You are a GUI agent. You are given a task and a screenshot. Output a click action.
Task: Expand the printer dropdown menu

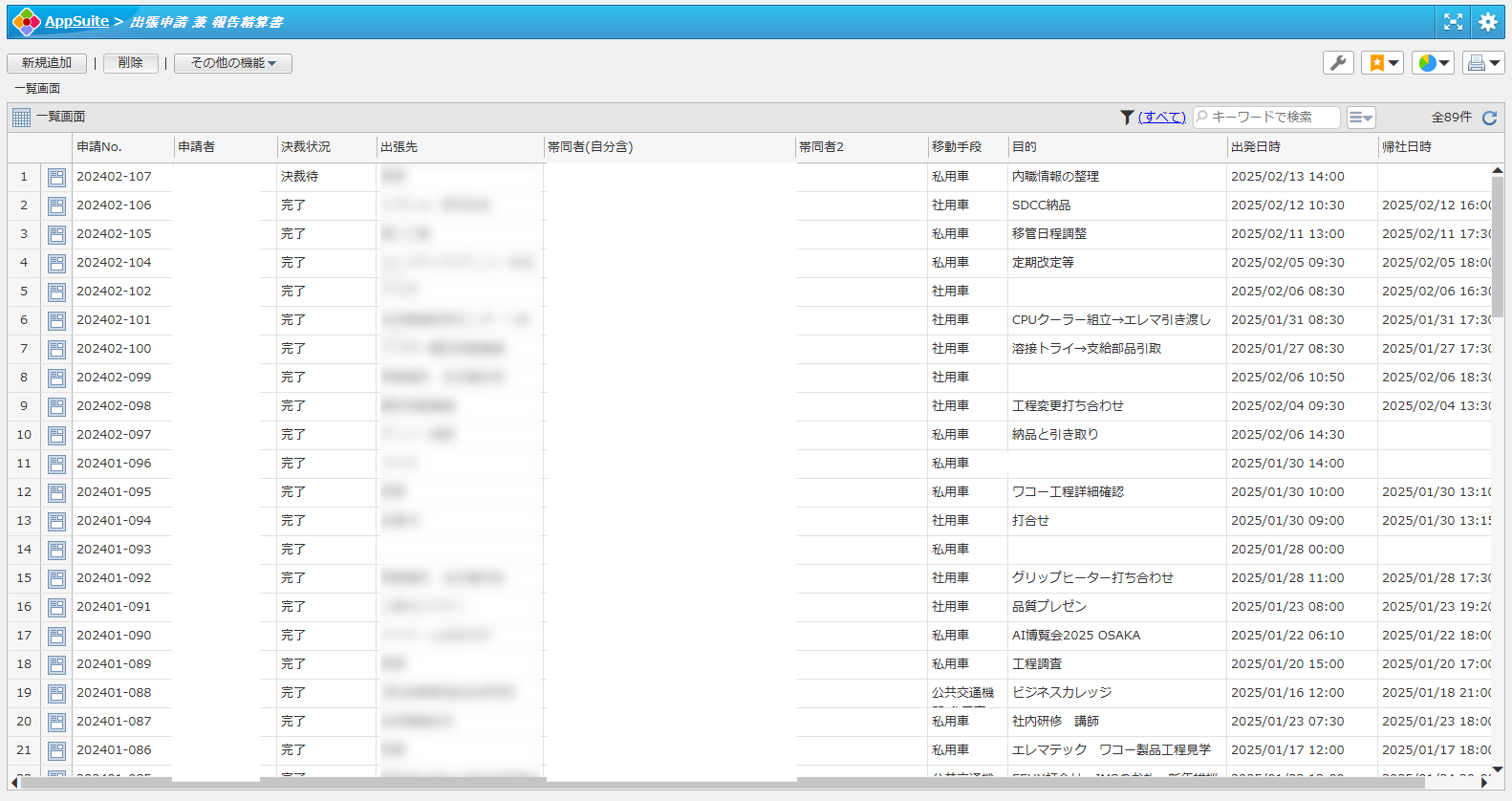click(1483, 63)
